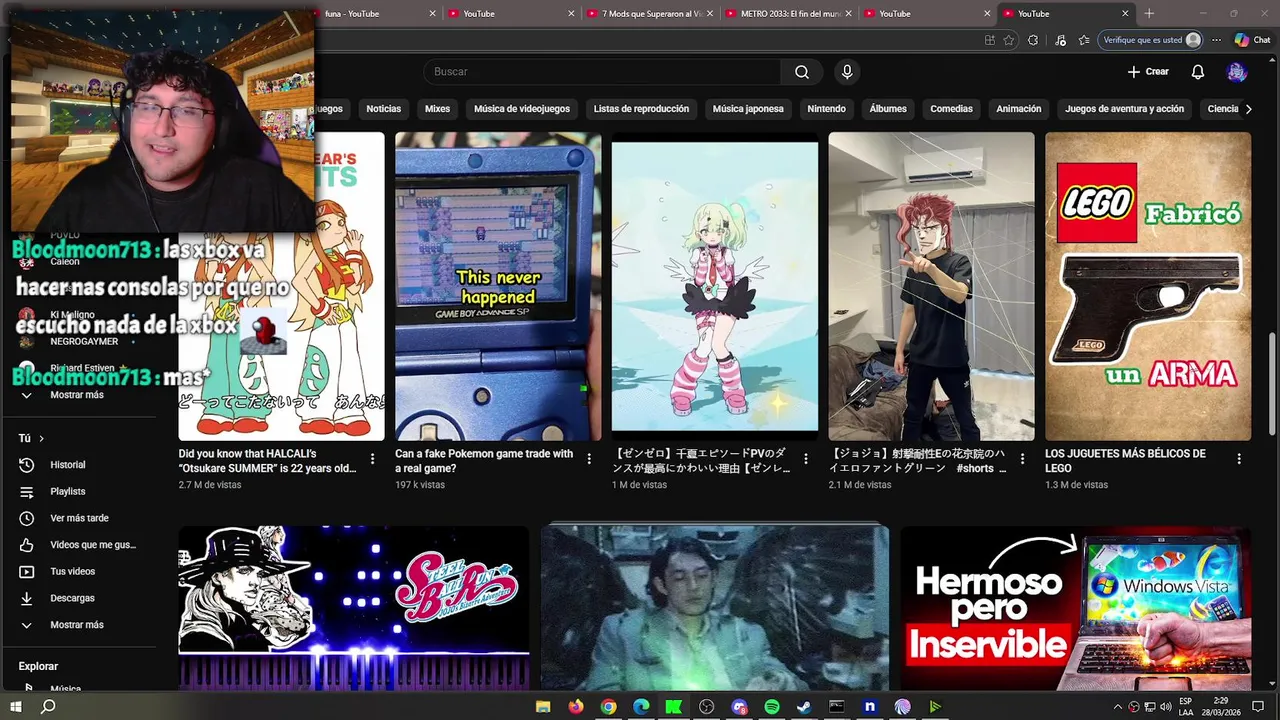This screenshot has height=720, width=1280.
Task: Close the active YouTube tab
Action: [x=1125, y=13]
